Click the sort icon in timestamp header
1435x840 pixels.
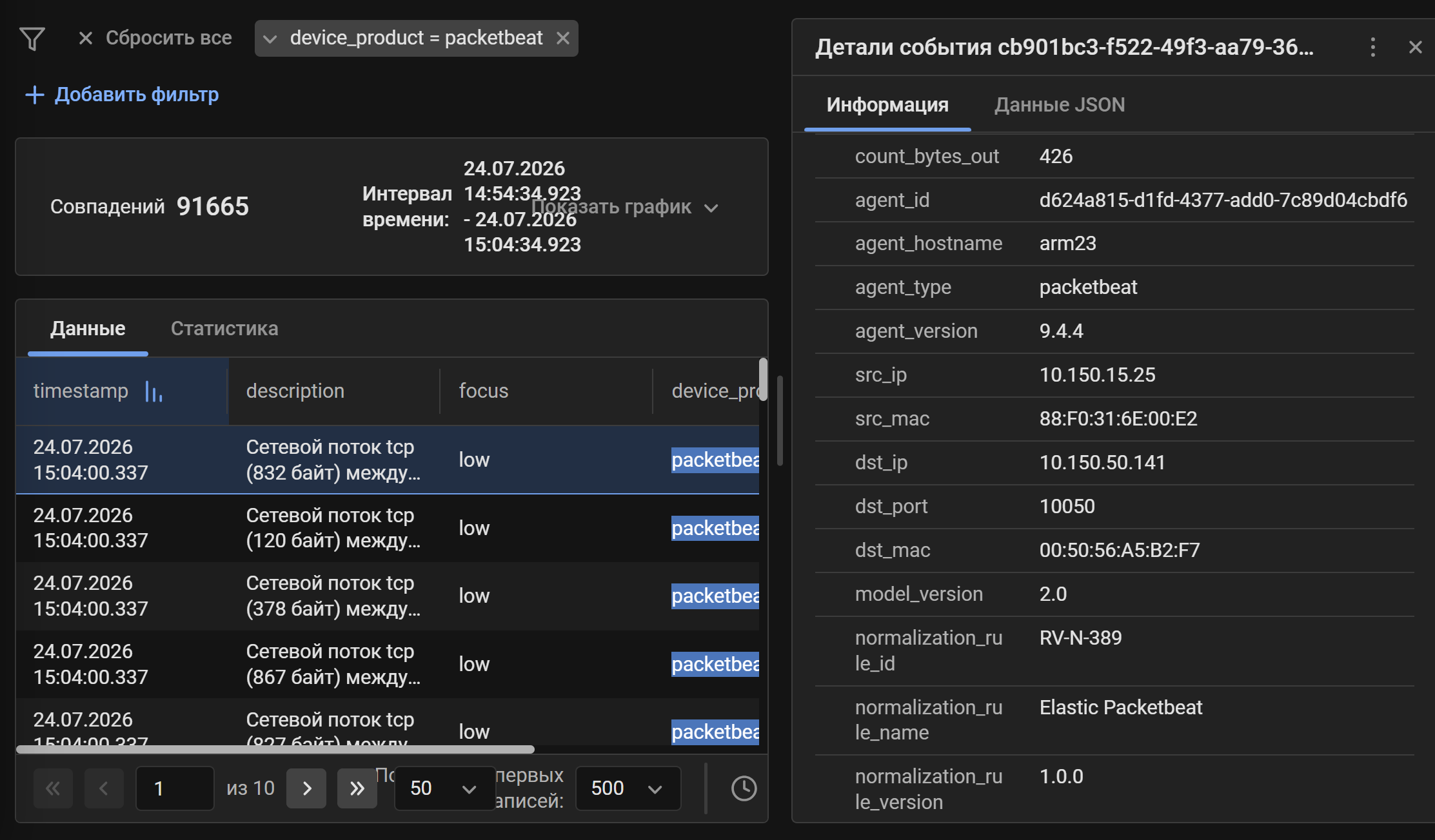coord(153,391)
